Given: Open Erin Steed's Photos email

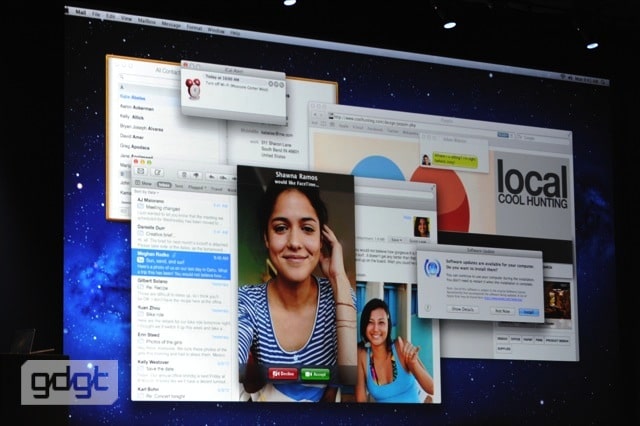Looking at the screenshot, I should (182, 345).
